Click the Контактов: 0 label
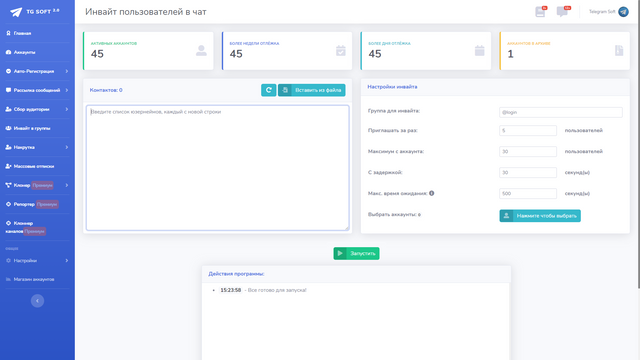Viewport: 640px width, 360px height. pyautogui.click(x=106, y=90)
